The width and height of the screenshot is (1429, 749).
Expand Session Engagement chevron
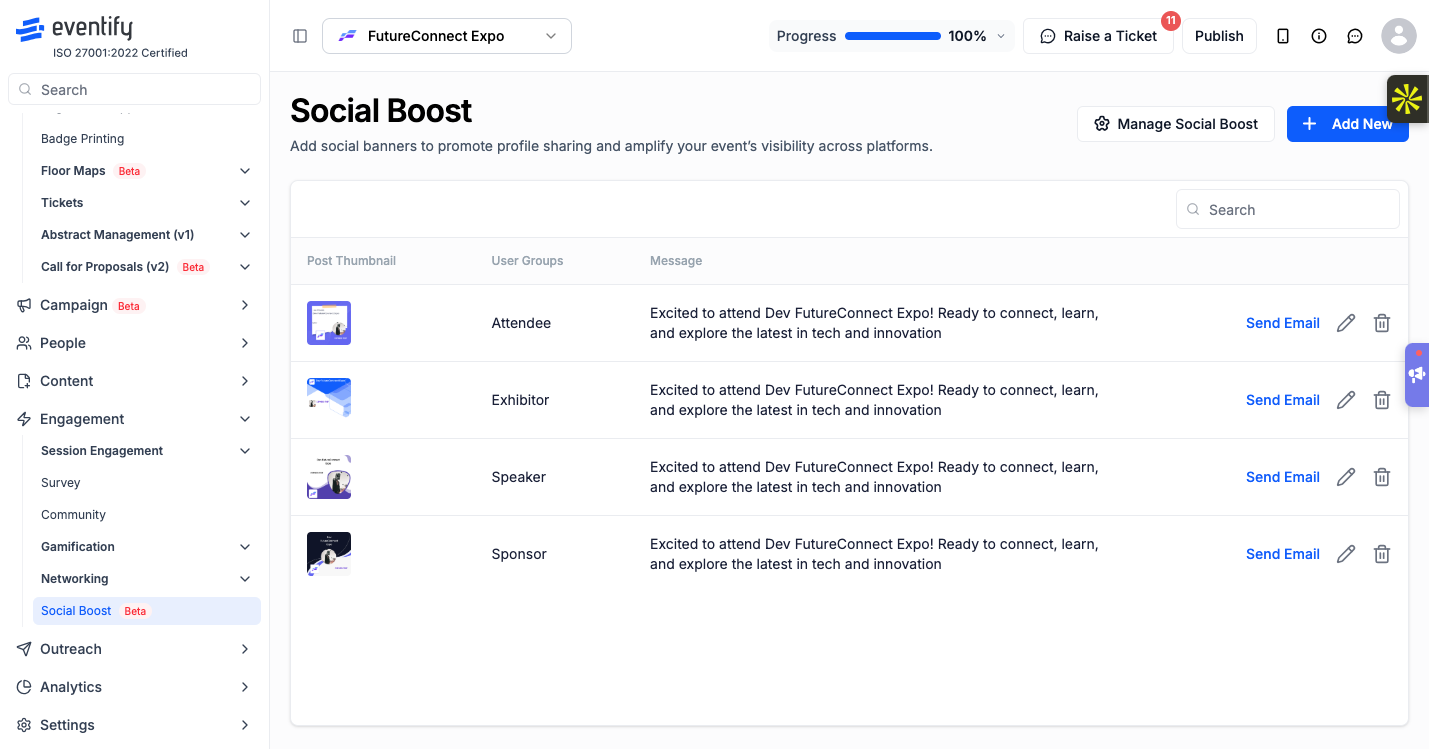tap(245, 451)
